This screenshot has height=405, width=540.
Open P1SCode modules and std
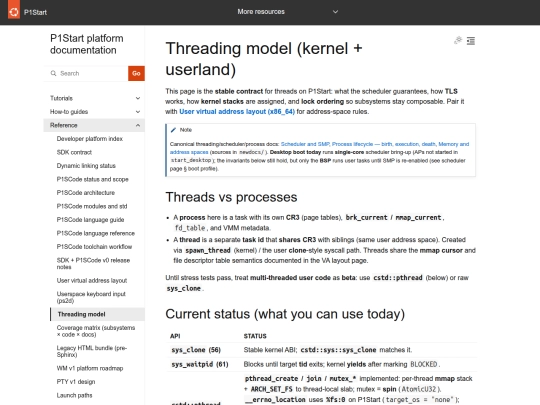coord(92,206)
